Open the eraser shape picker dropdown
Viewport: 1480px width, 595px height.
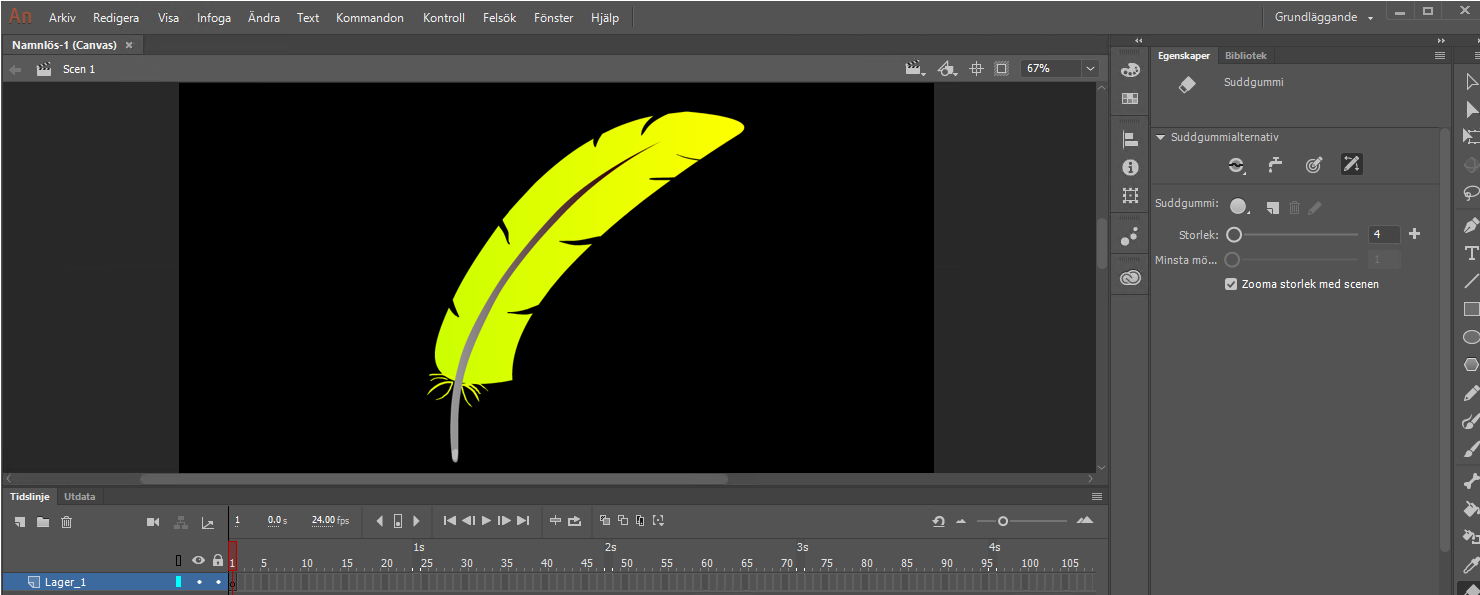click(x=1240, y=207)
